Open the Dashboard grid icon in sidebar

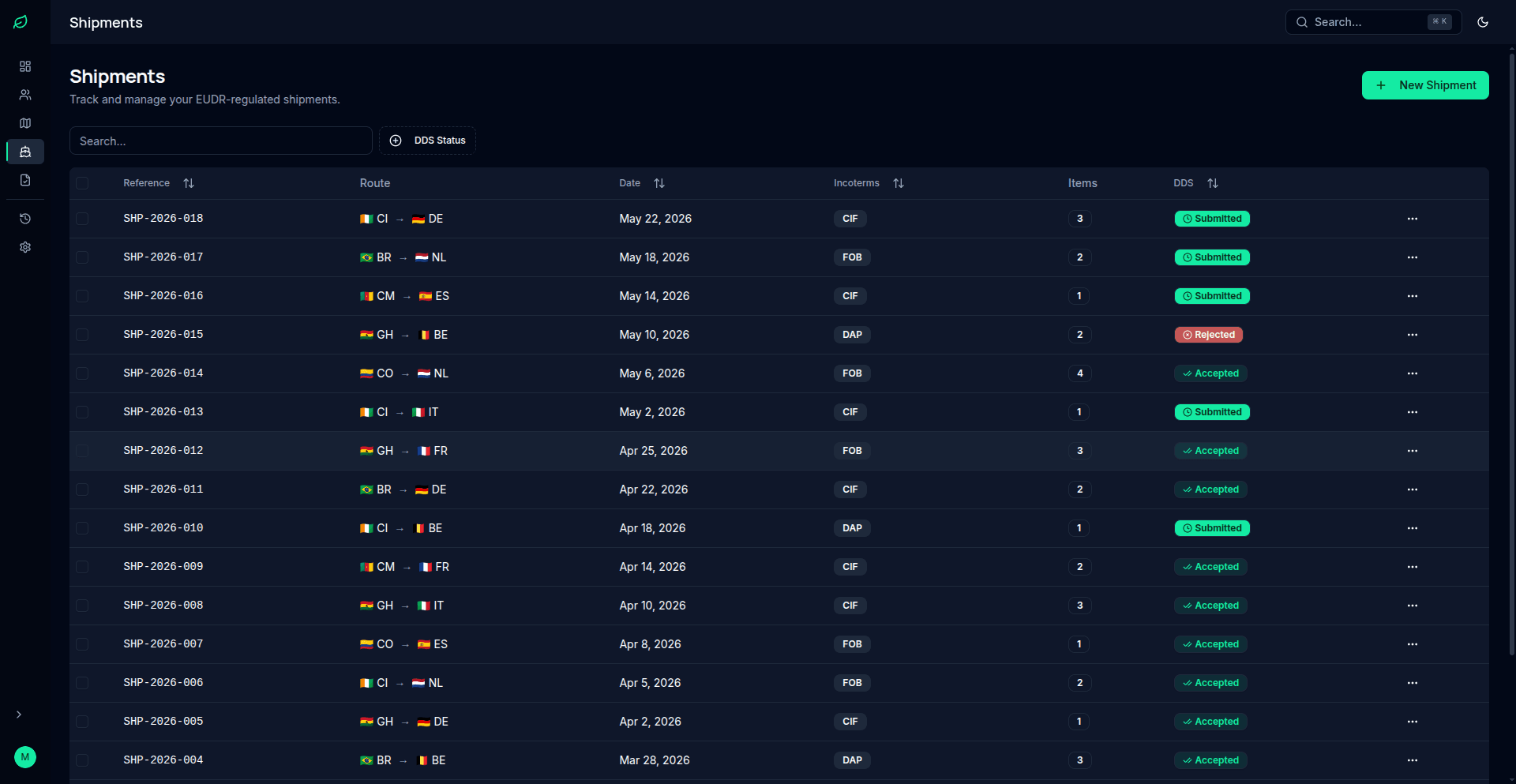[24, 66]
